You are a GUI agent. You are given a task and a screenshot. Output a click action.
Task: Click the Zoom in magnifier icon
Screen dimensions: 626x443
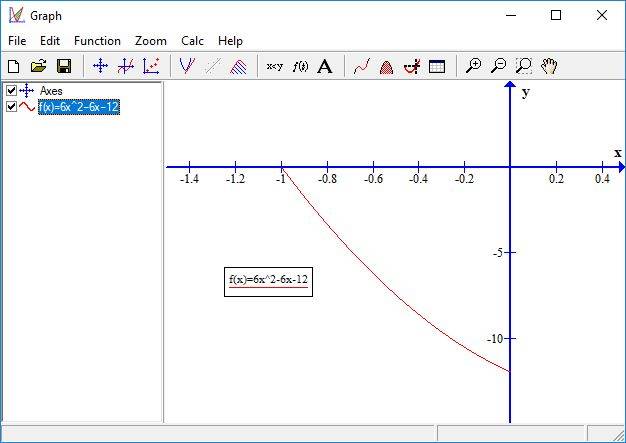click(474, 66)
